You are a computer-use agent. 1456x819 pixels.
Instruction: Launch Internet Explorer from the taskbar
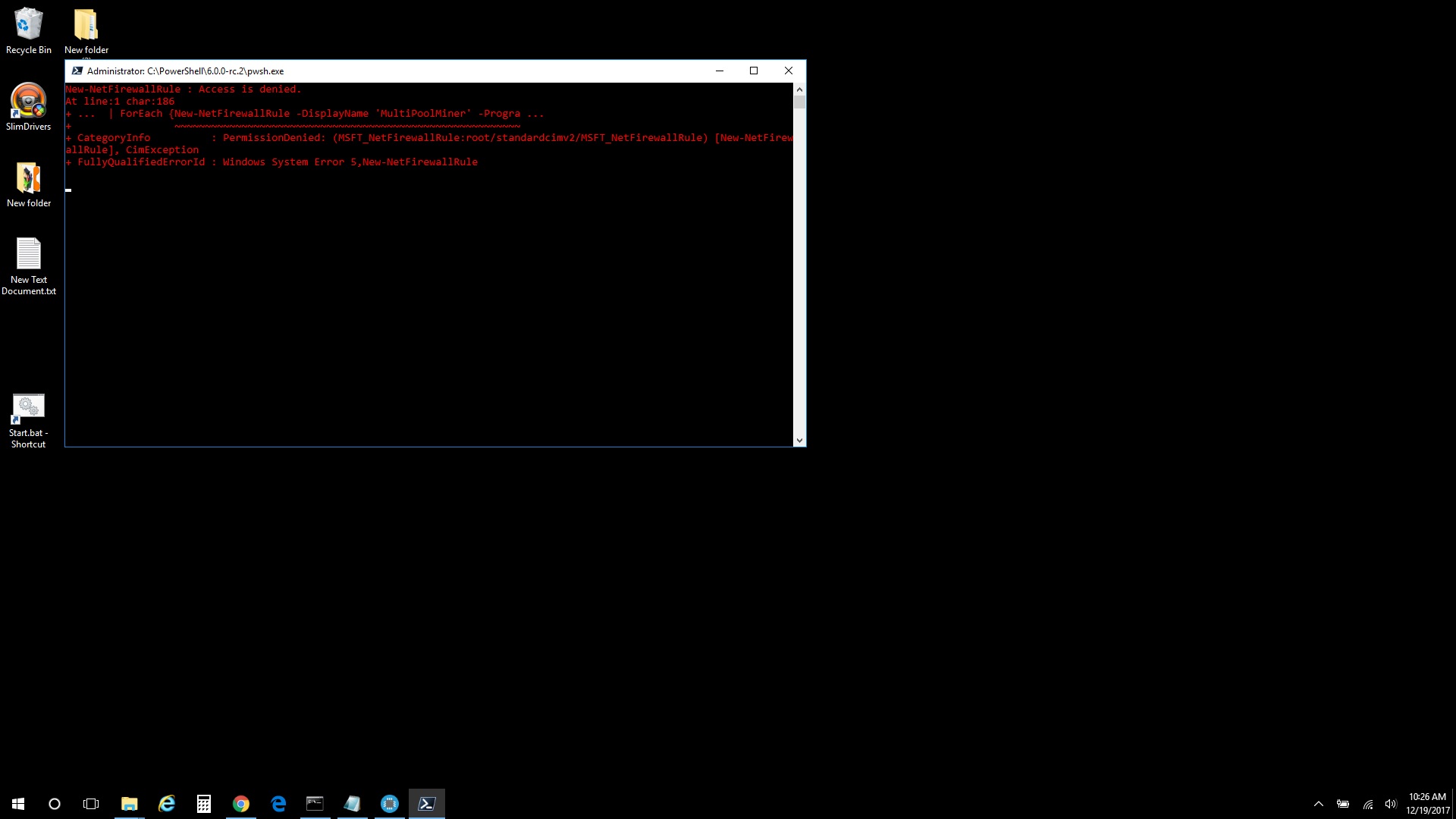[166, 803]
